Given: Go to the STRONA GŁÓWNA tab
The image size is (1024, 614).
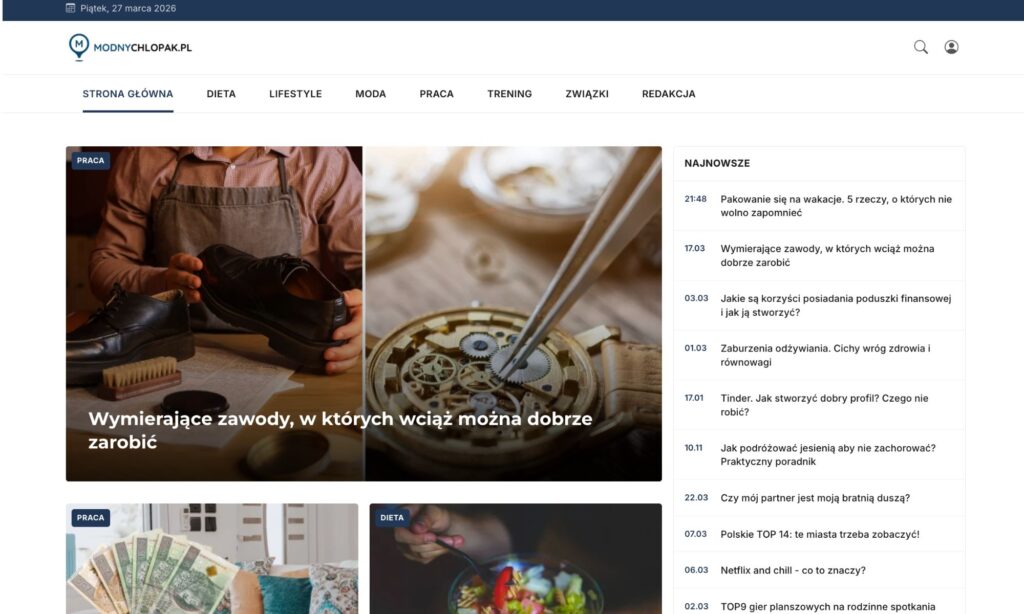Looking at the screenshot, I should [128, 94].
